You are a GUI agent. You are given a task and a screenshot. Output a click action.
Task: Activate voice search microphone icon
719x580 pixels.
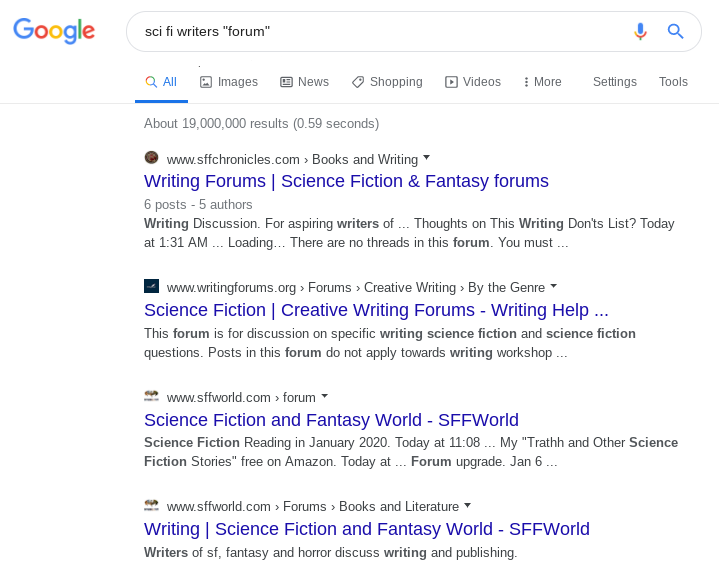640,31
